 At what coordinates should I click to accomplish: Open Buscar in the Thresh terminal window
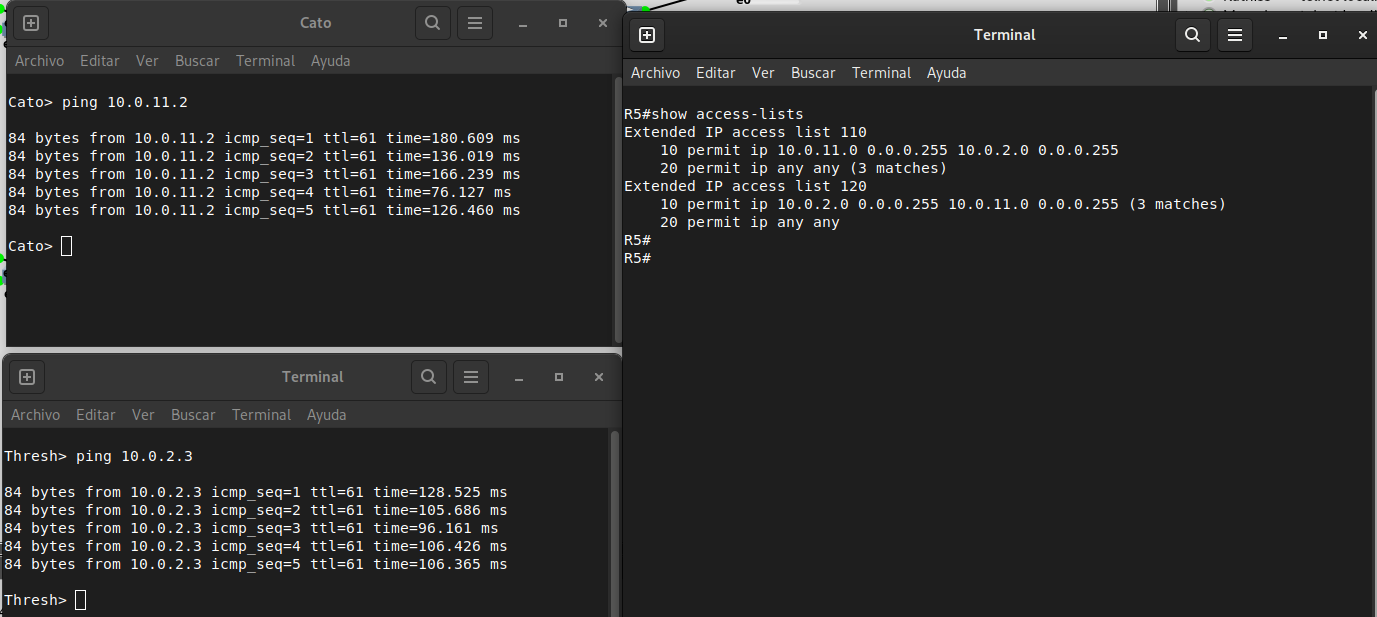tap(193, 415)
